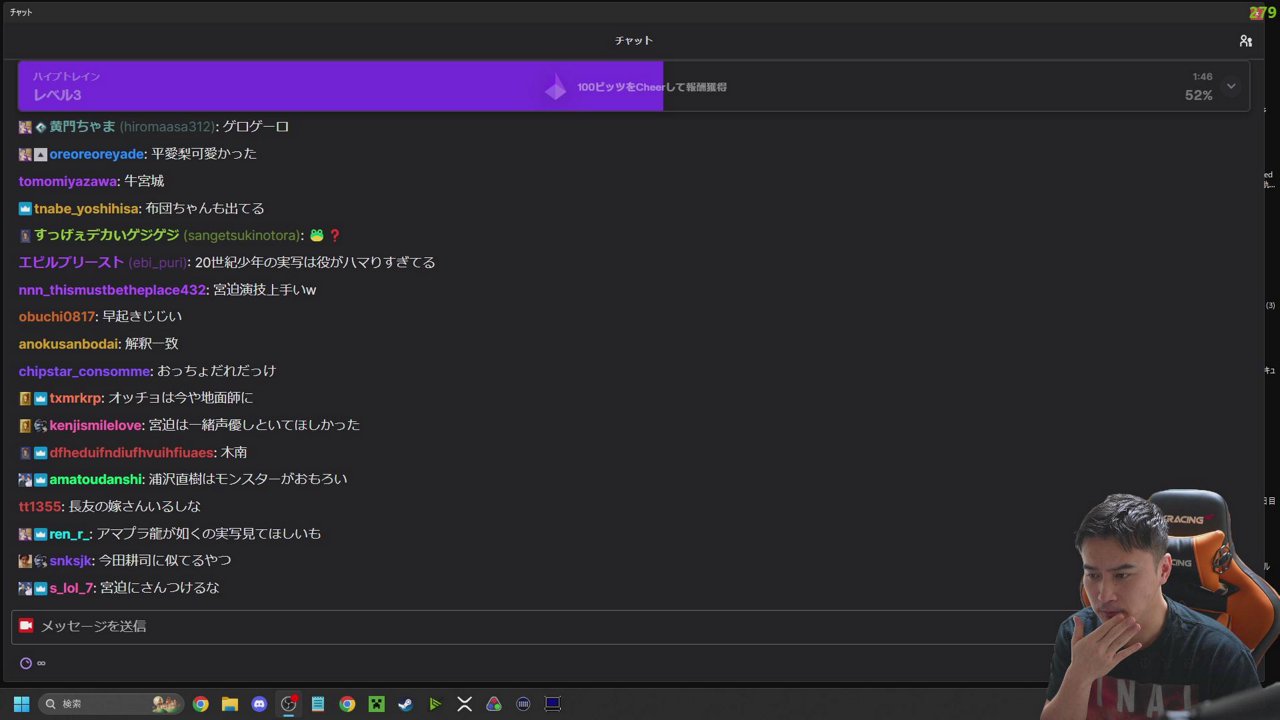Open the channel points balance icon
The width and height of the screenshot is (1280, 720).
(x=26, y=663)
